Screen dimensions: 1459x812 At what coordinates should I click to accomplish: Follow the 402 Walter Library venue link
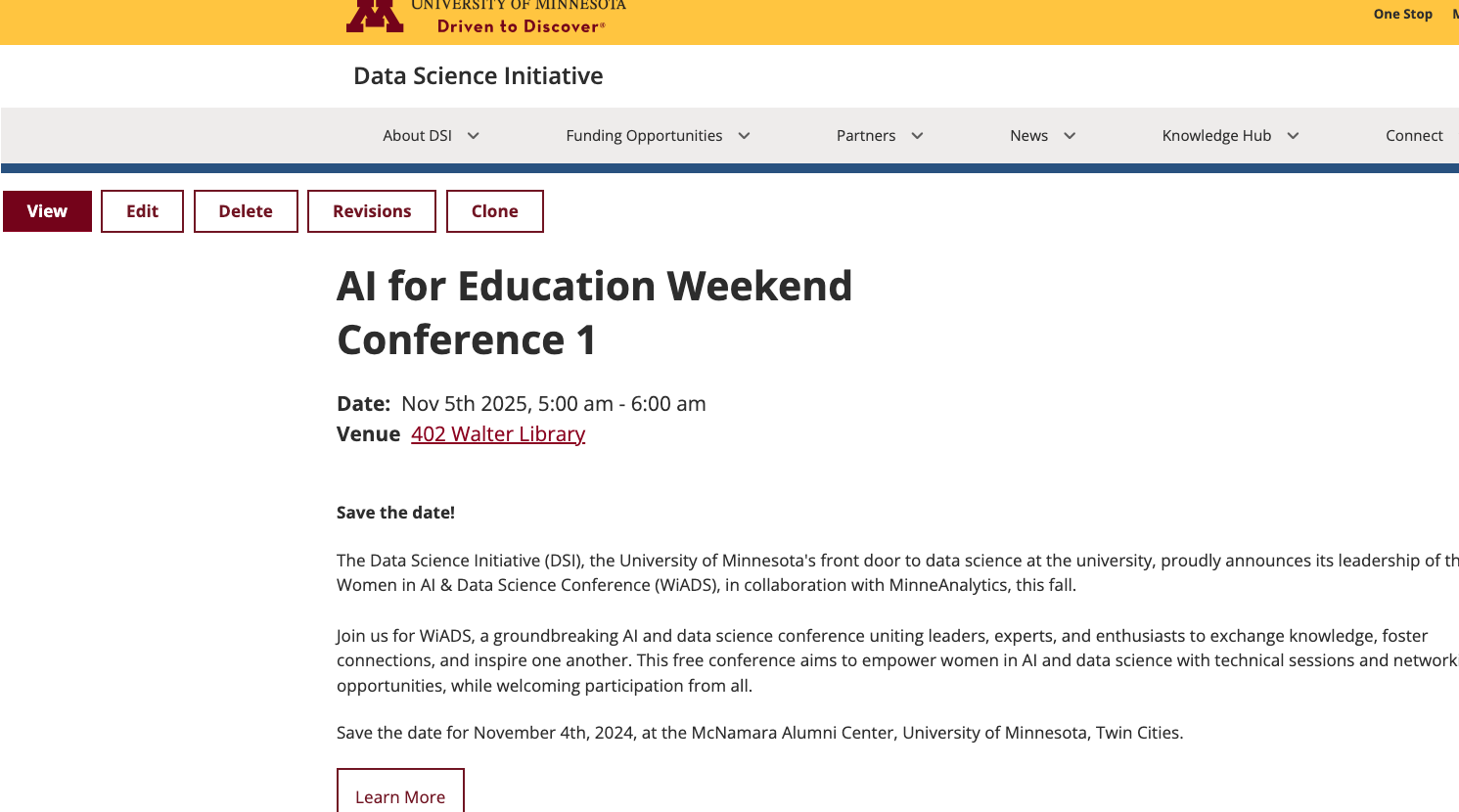(498, 434)
